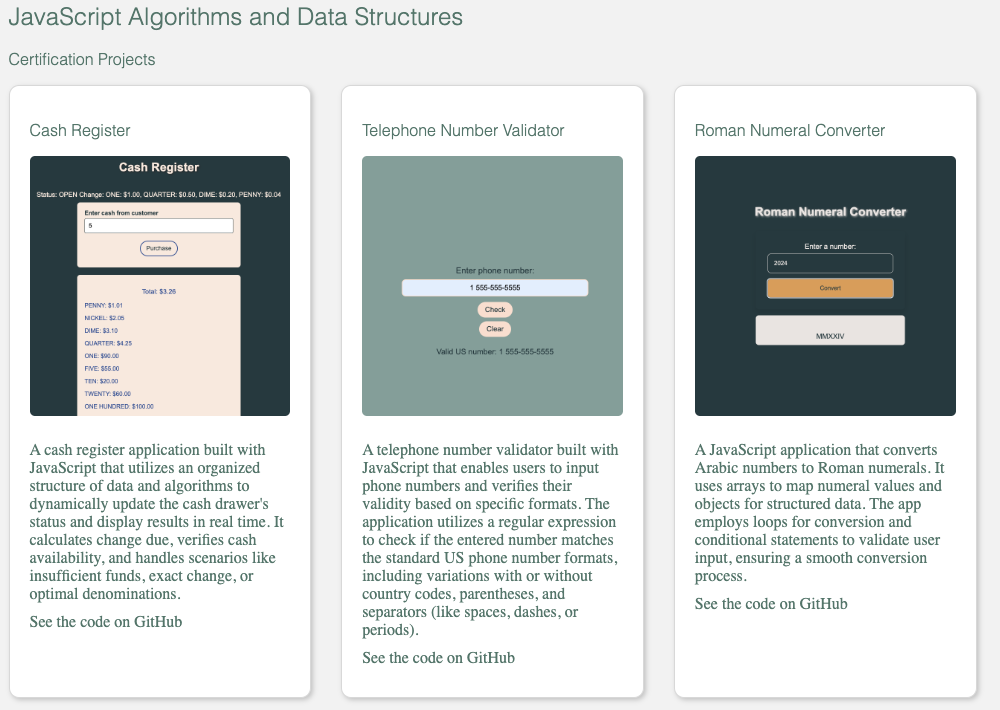Open the Cash Register project screenshot thumbnail
Image resolution: width=1000 pixels, height=710 pixels.
coord(160,286)
